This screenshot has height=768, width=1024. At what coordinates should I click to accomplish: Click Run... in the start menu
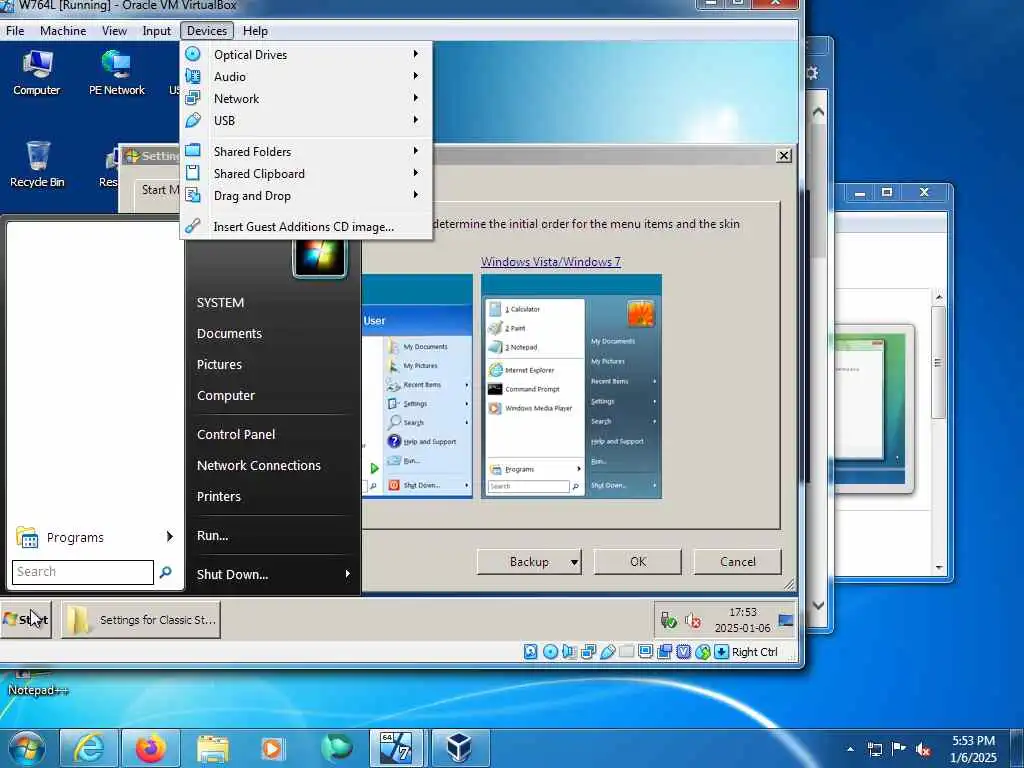(x=212, y=536)
